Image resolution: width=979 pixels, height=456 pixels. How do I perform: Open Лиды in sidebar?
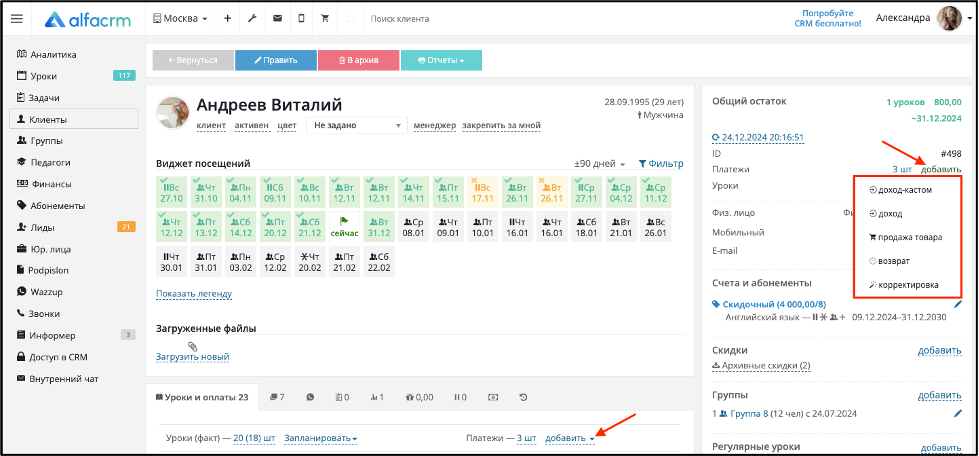click(x=42, y=227)
